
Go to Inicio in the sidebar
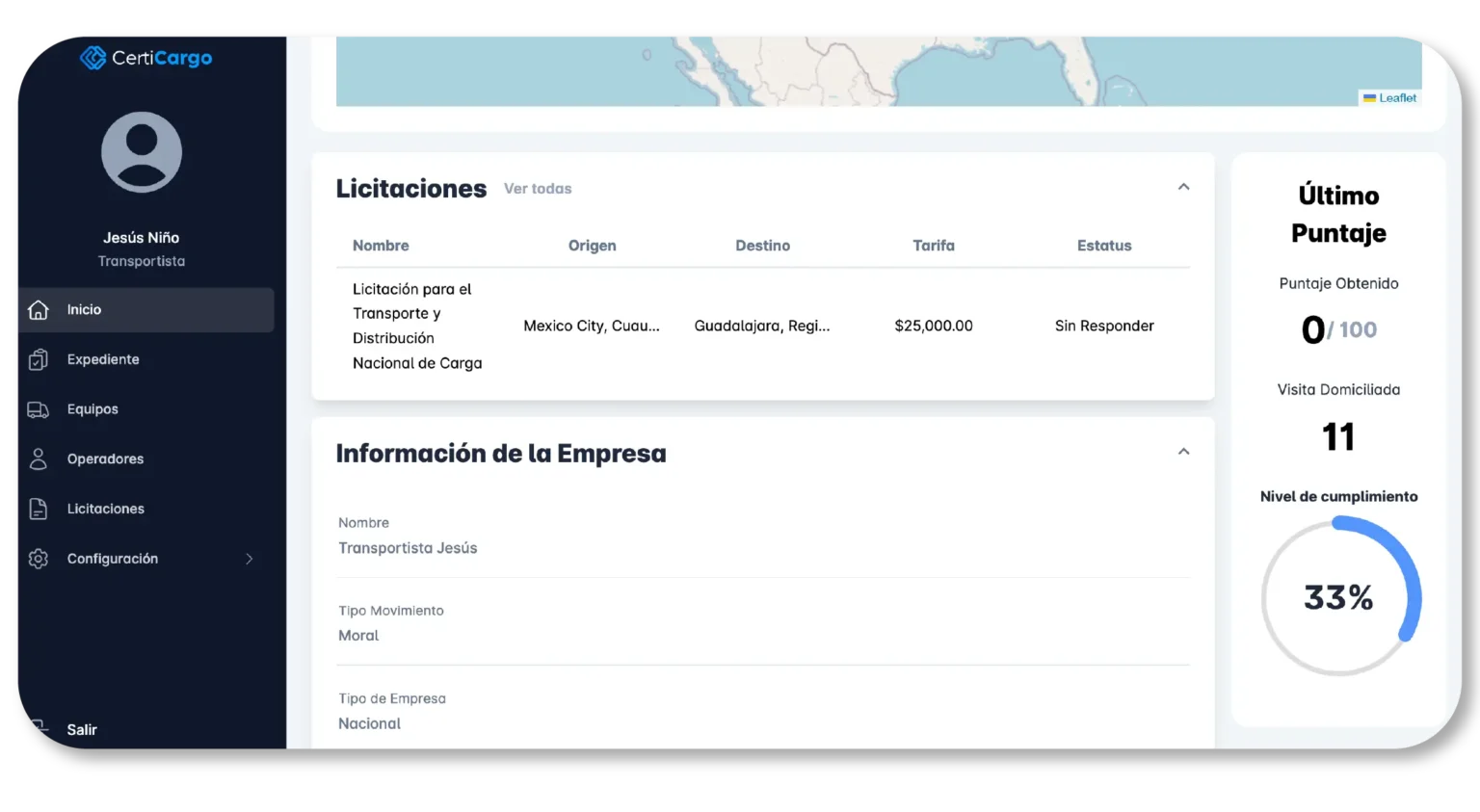click(146, 310)
